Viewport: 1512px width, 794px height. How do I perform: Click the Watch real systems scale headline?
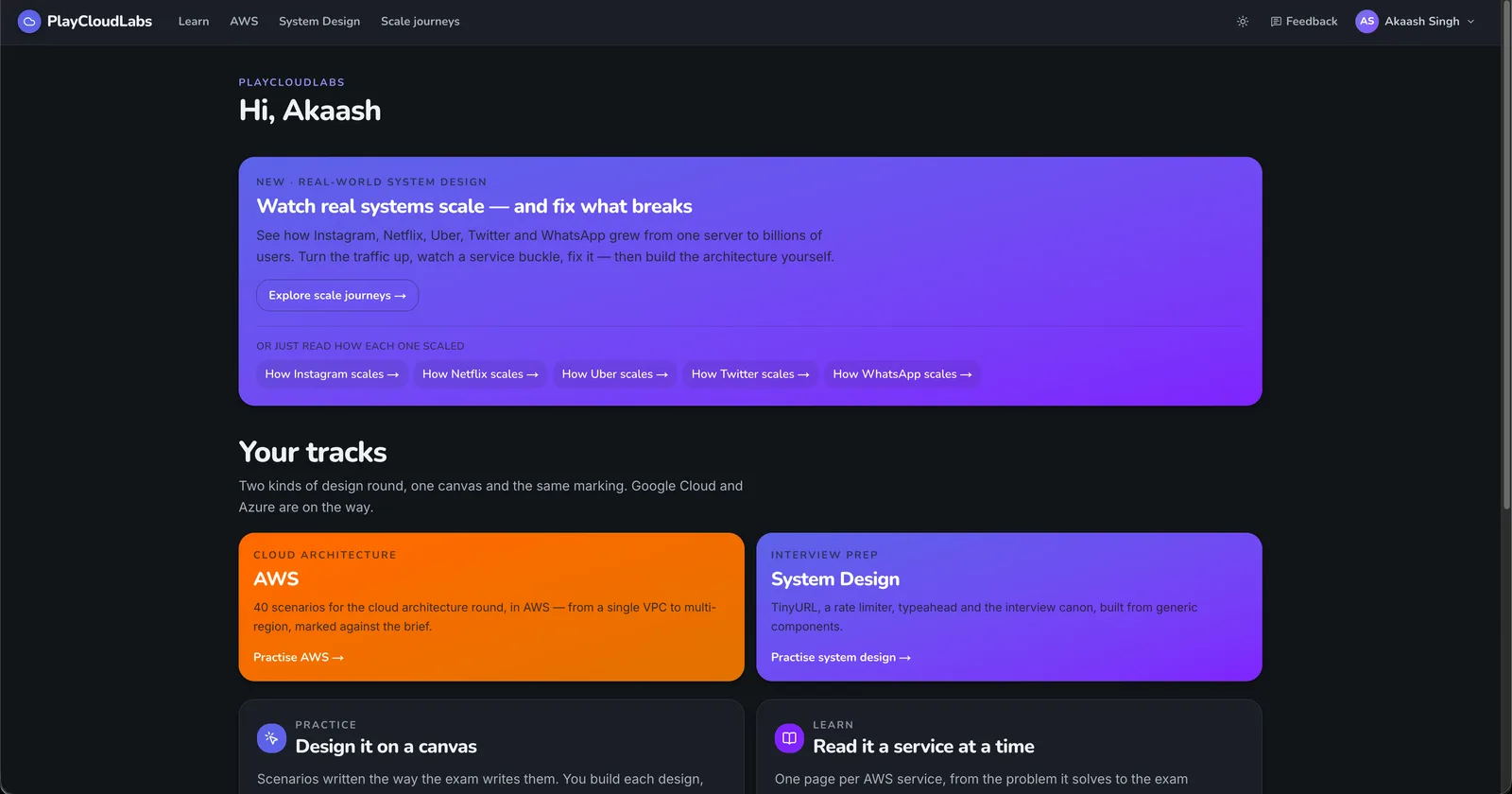(474, 206)
